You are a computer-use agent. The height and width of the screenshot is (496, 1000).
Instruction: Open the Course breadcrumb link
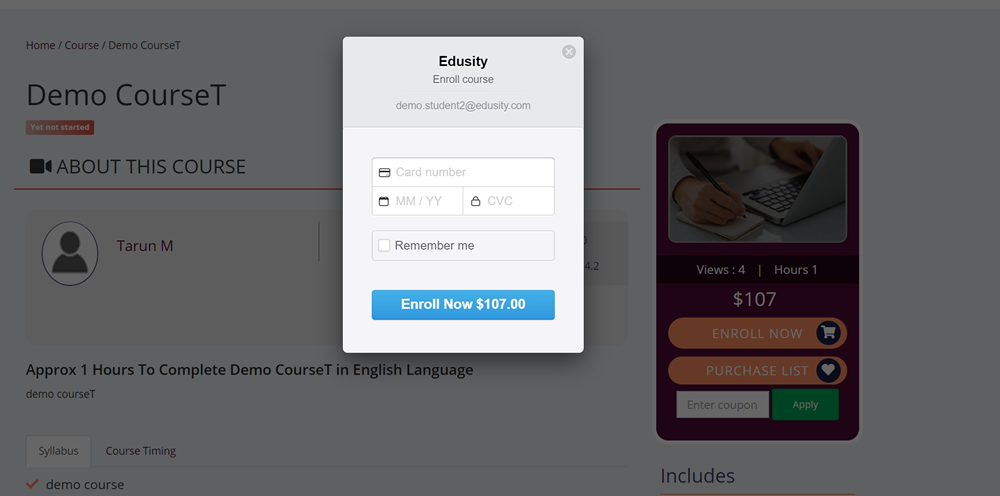pyautogui.click(x=82, y=45)
